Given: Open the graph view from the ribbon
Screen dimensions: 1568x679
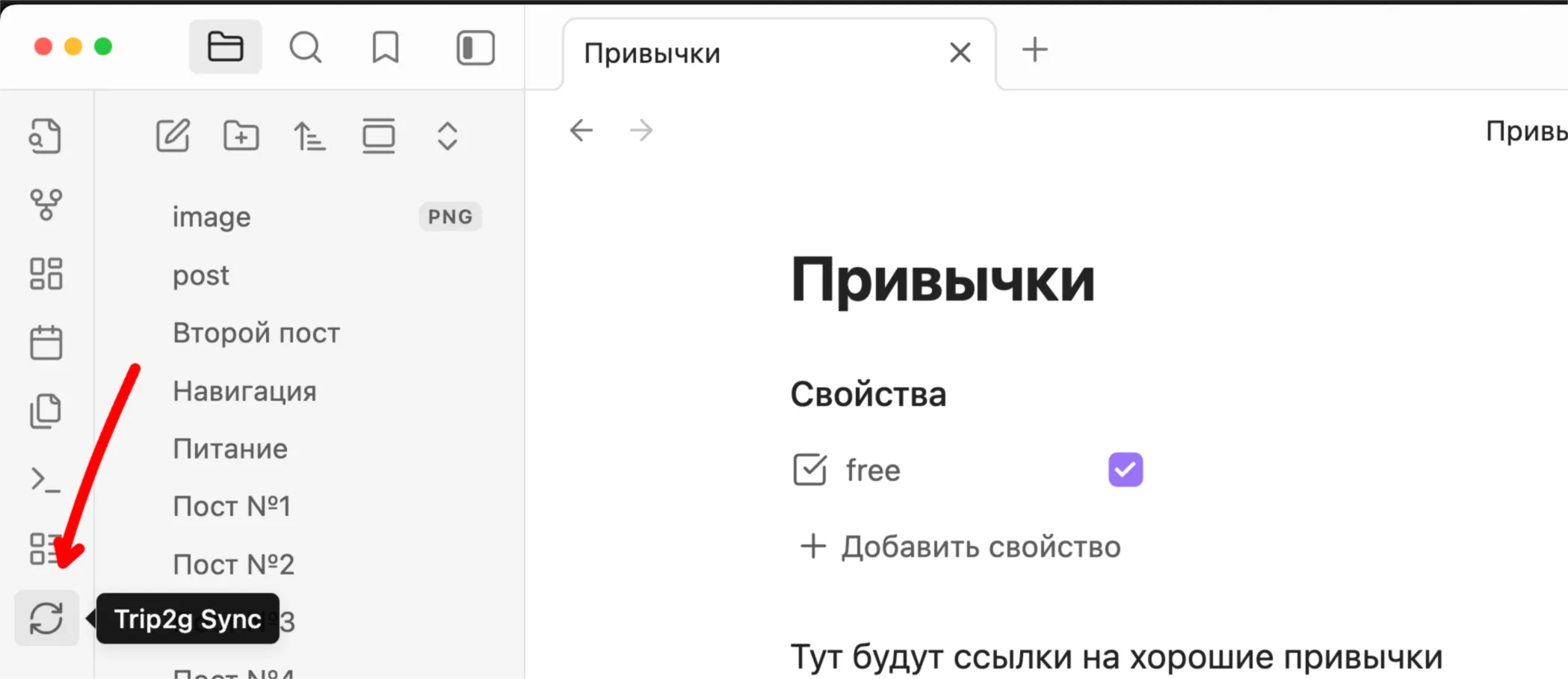Looking at the screenshot, I should 46,204.
